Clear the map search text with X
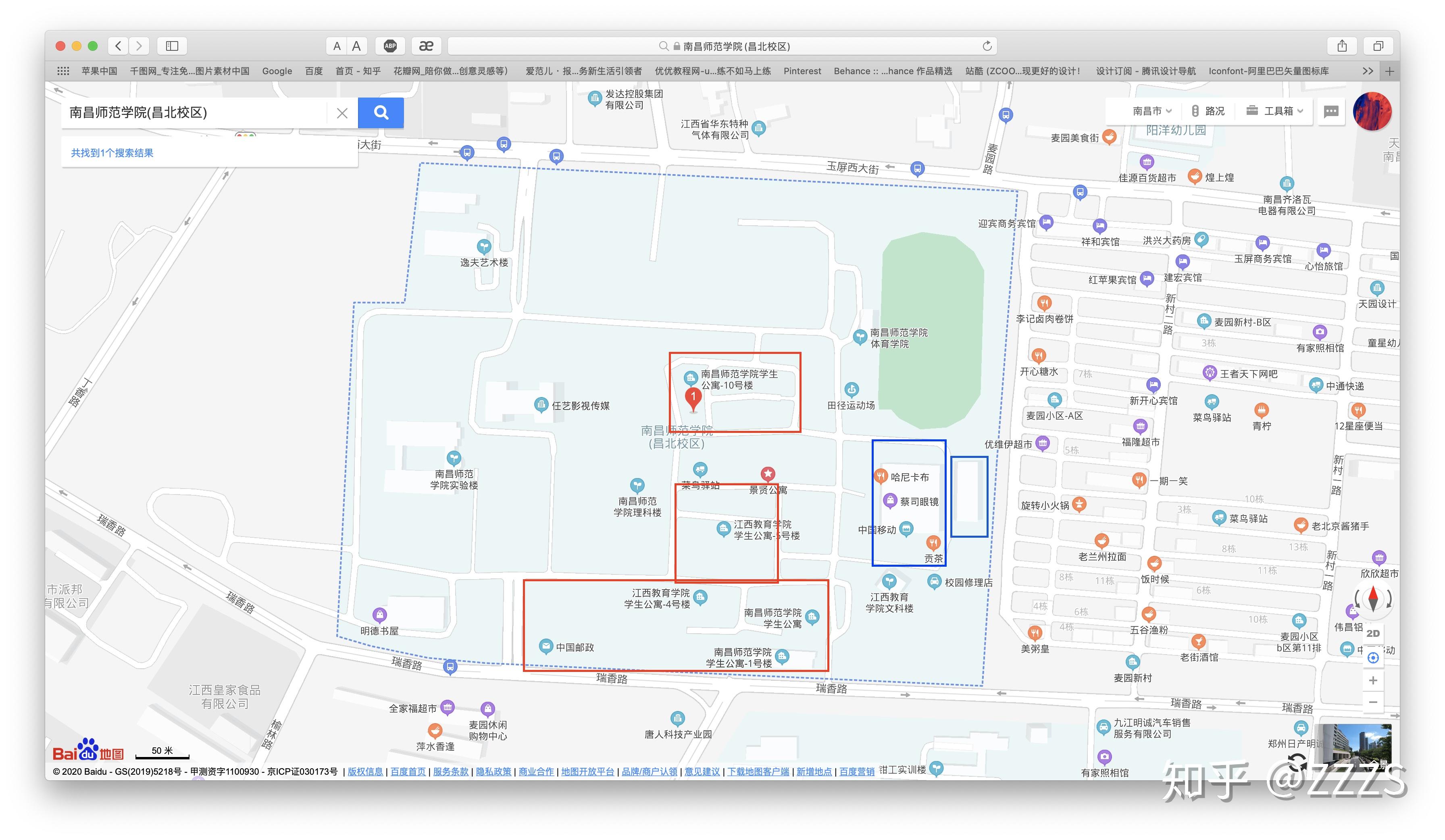The width and height of the screenshot is (1445, 840). point(342,113)
